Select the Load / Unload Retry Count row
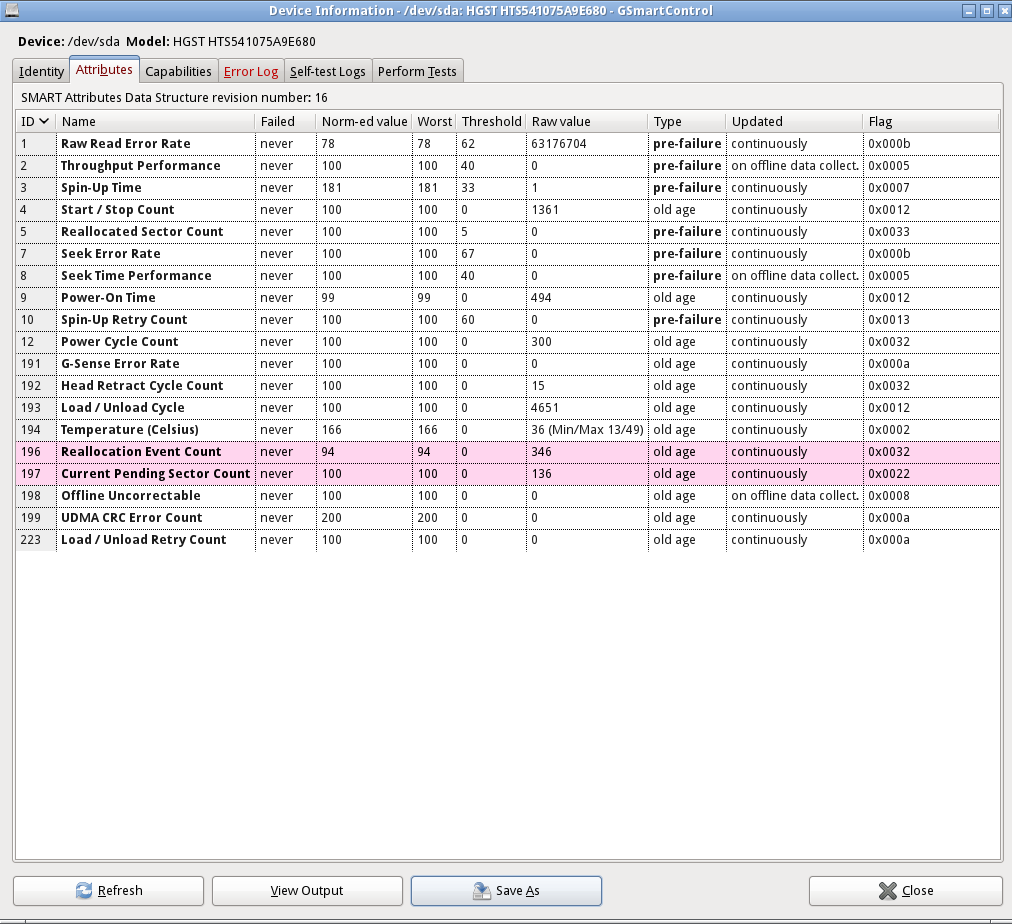 point(507,539)
